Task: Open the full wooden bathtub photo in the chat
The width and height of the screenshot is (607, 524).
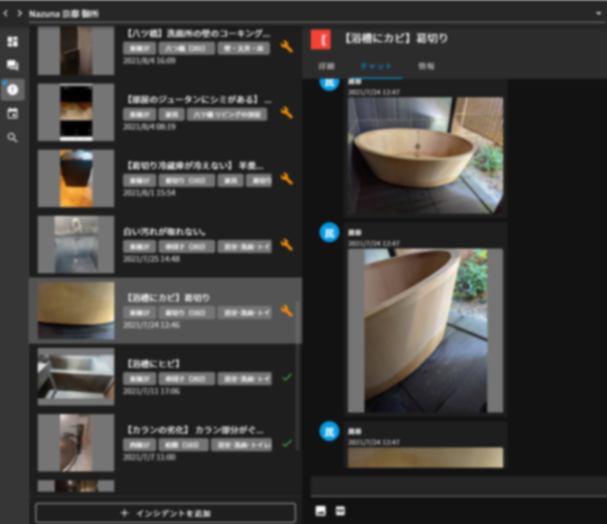Action: click(426, 156)
